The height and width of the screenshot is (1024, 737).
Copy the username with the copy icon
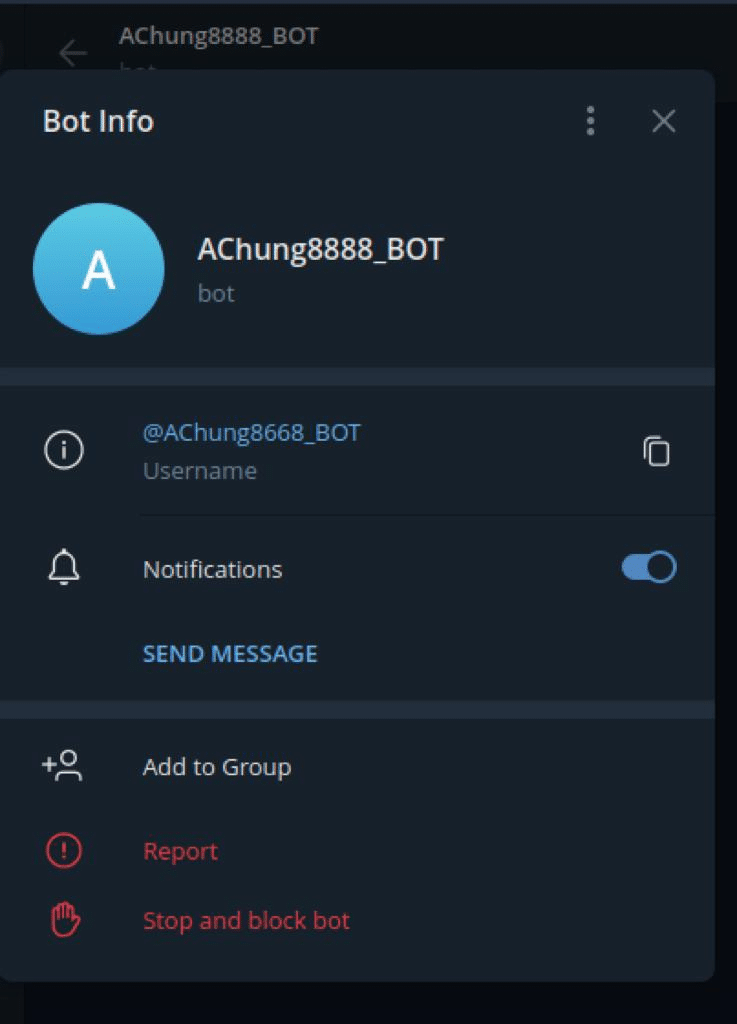656,451
